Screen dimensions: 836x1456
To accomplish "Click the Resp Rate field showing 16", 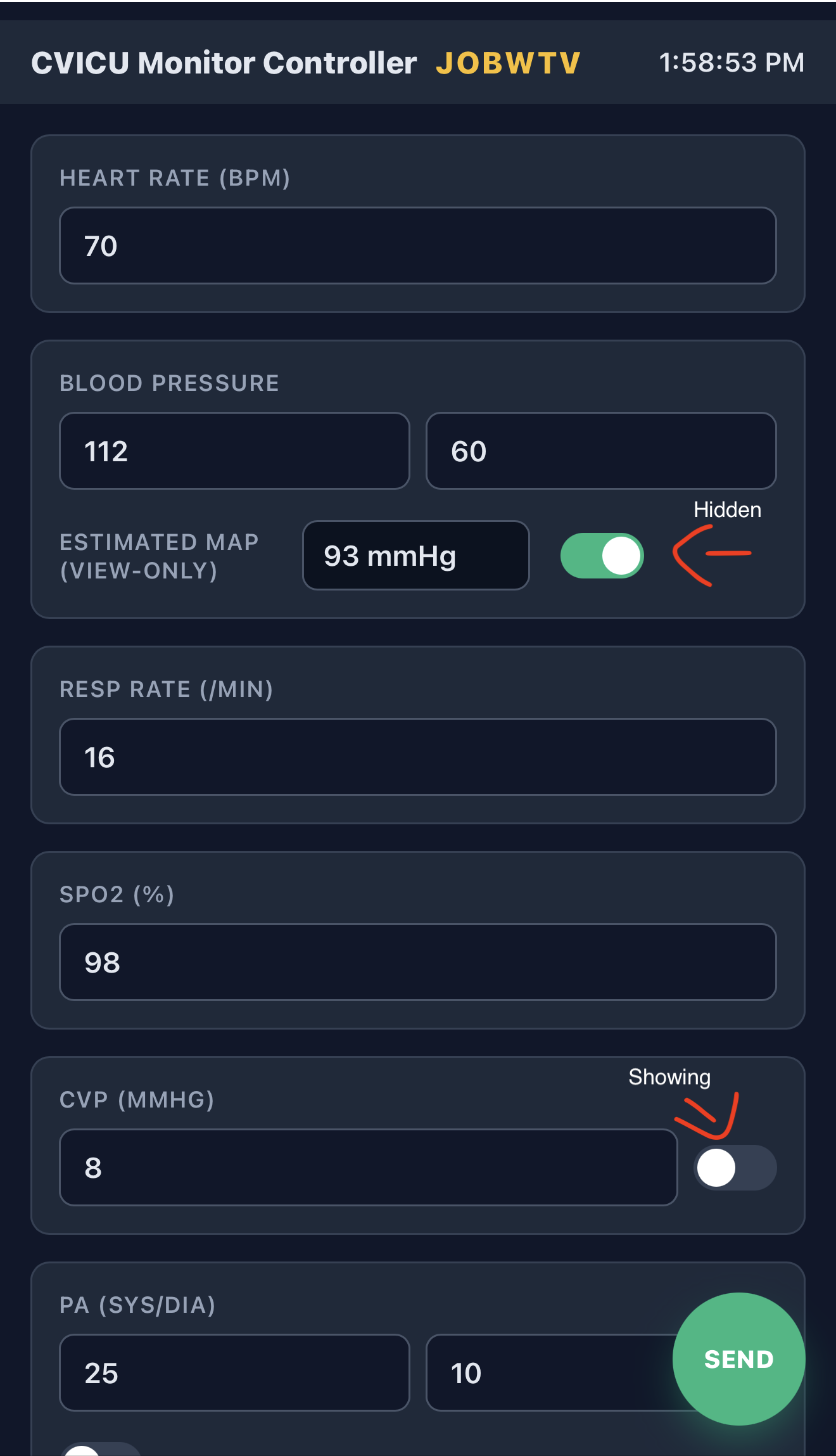I will (418, 756).
